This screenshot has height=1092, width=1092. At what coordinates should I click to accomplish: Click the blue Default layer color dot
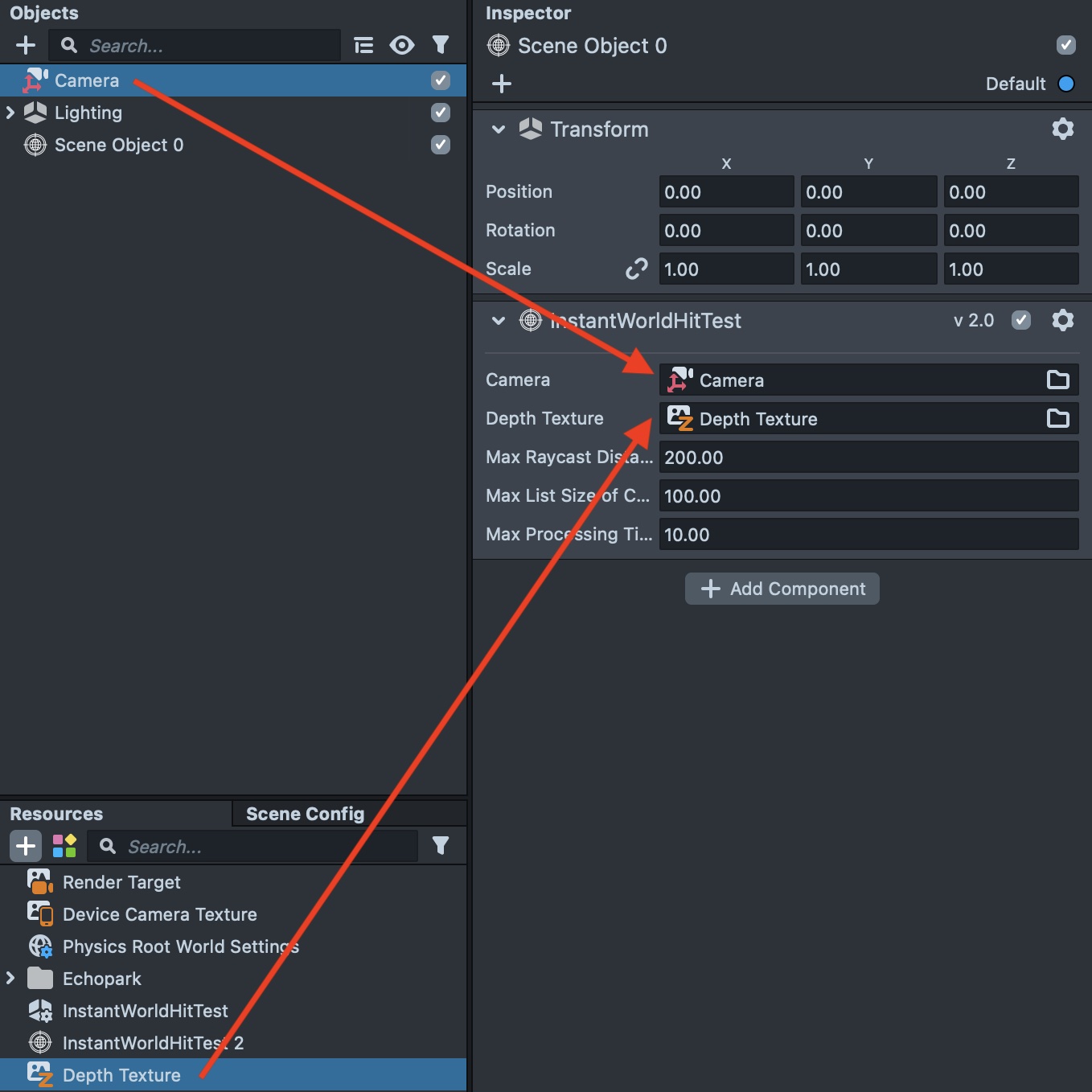click(x=1066, y=84)
